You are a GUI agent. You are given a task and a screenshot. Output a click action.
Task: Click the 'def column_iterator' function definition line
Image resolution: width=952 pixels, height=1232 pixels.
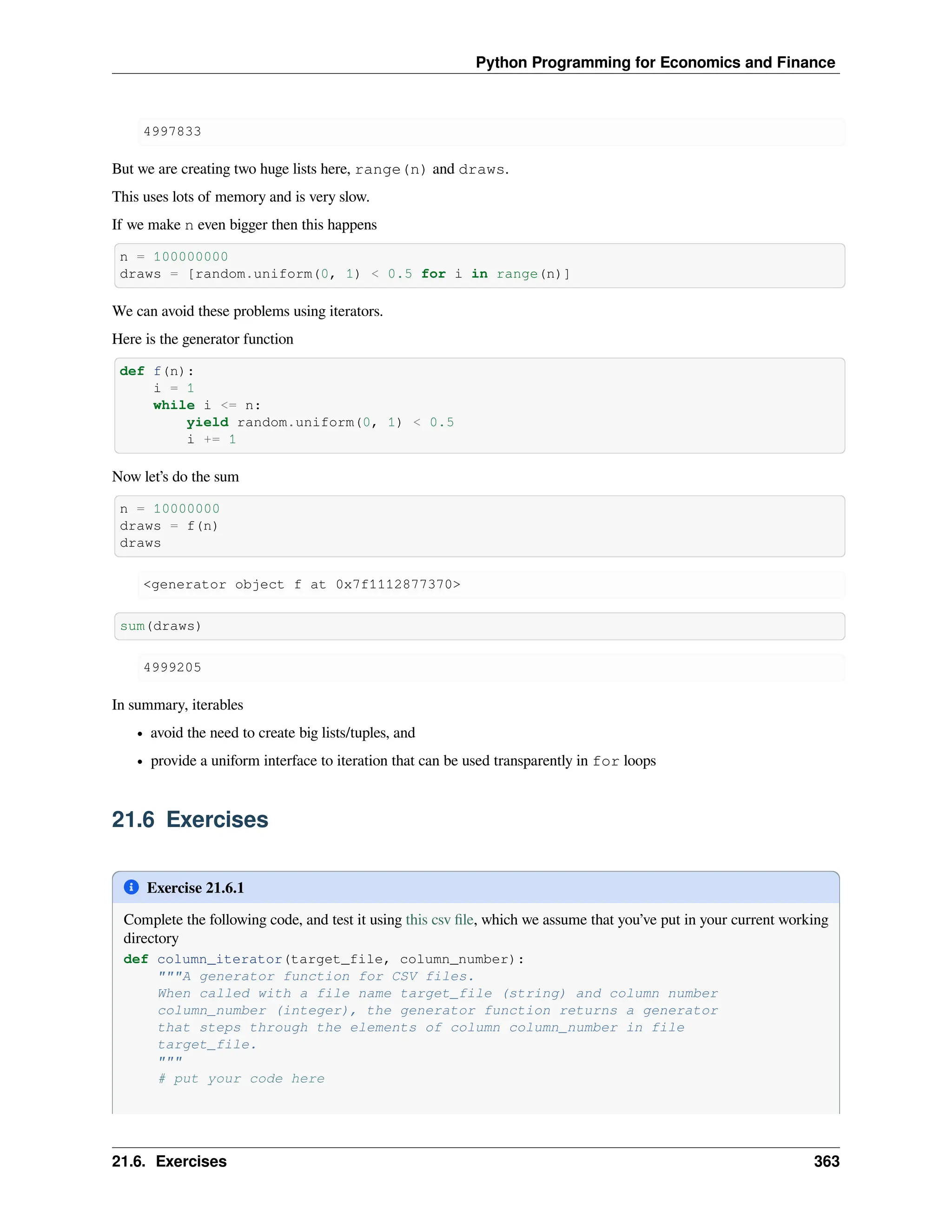(324, 959)
